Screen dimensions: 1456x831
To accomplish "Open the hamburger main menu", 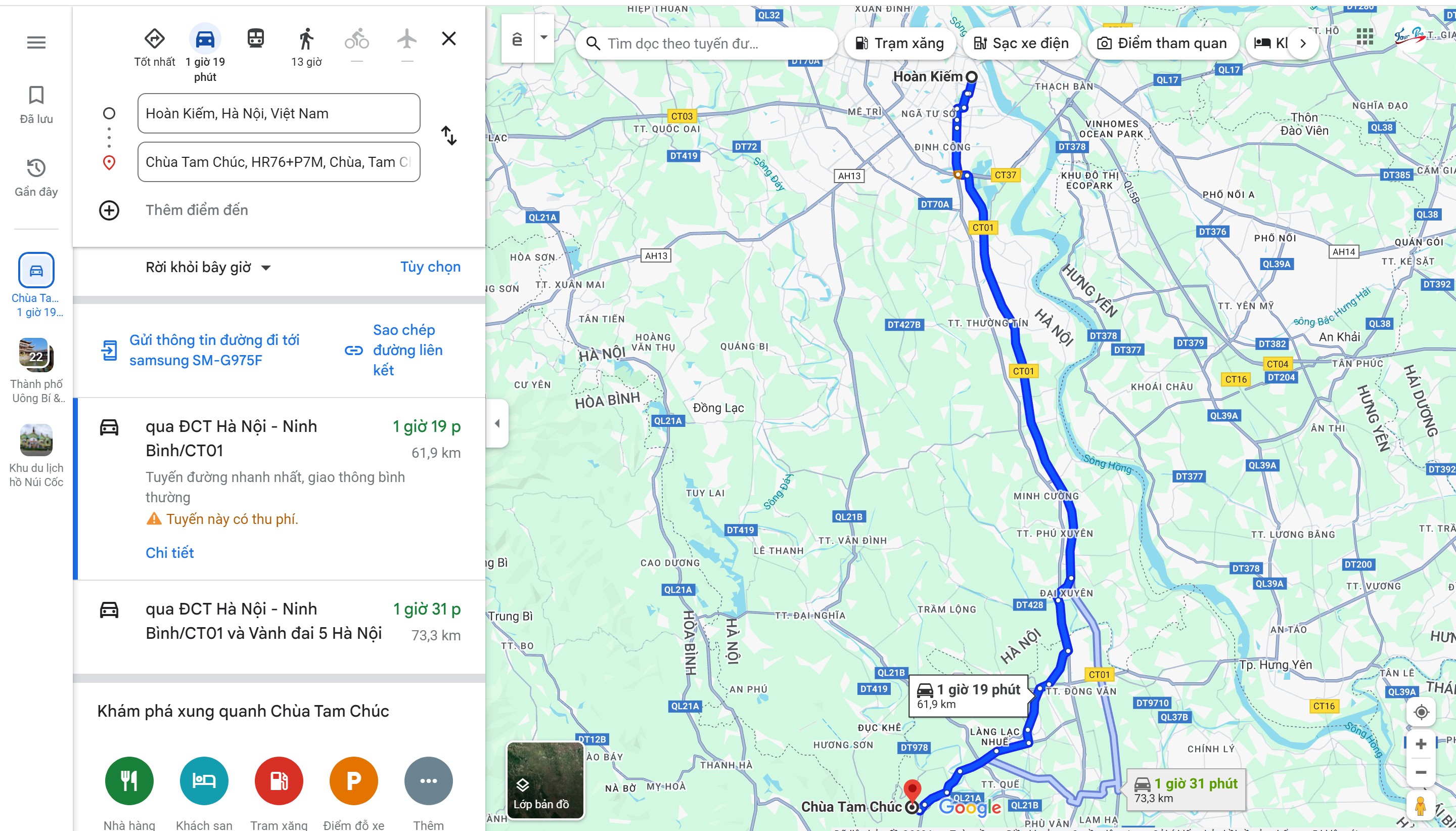I will click(x=36, y=42).
